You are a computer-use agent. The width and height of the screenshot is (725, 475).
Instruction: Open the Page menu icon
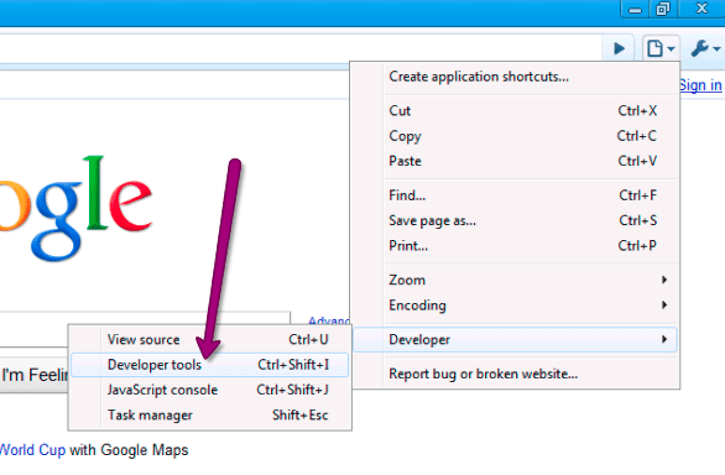[x=660, y=47]
